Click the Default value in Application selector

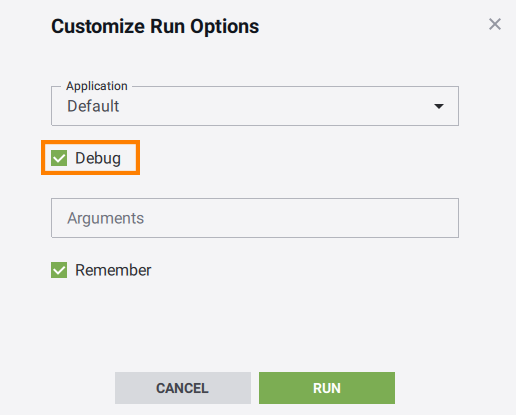click(93, 106)
